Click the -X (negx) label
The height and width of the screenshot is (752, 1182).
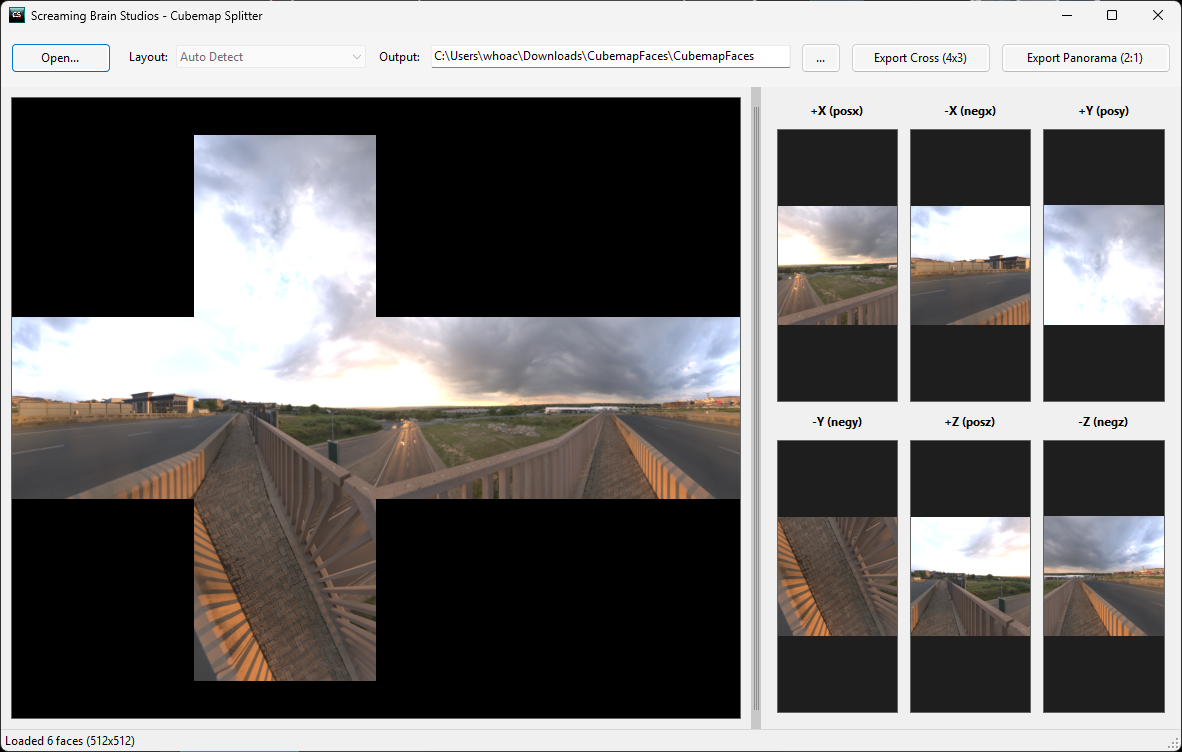click(x=970, y=111)
